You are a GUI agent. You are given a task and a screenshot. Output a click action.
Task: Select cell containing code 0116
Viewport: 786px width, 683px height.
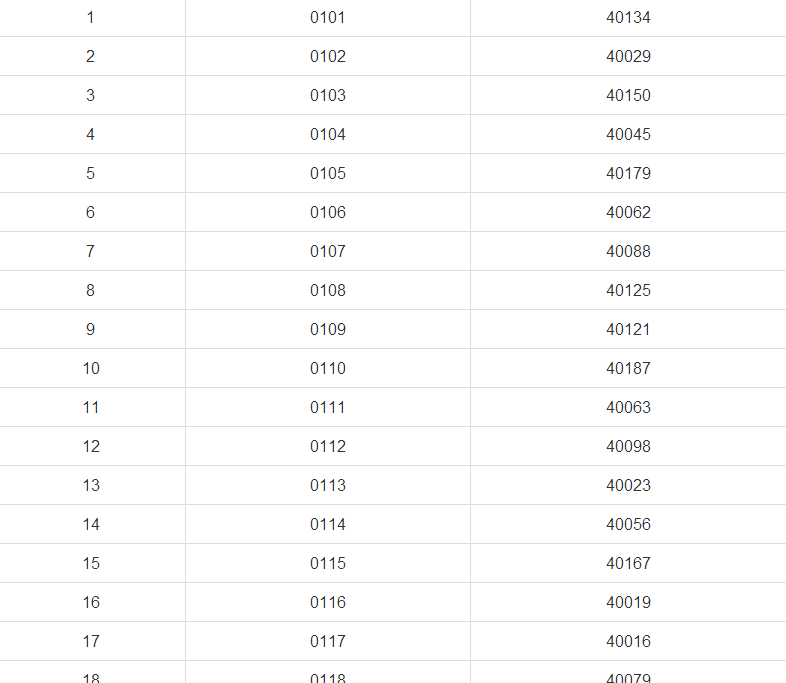[328, 602]
